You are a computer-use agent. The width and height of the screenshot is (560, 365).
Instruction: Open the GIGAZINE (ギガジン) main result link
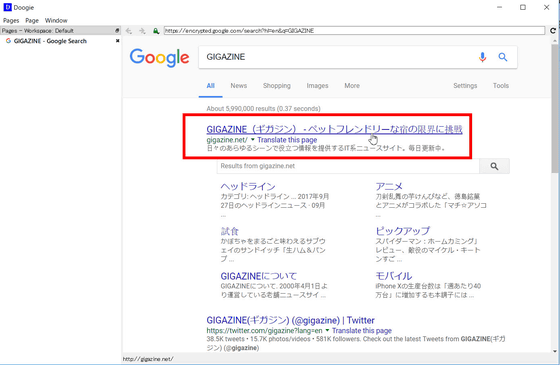[x=334, y=129]
